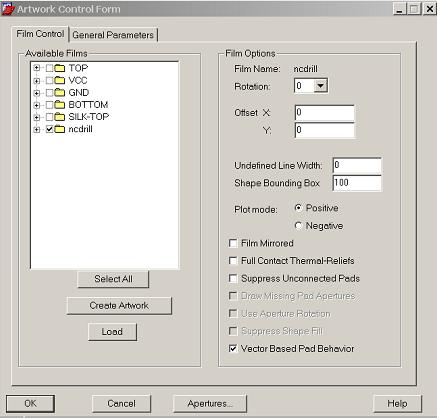Uncheck Vector Based Pad Behavior

(x=233, y=348)
